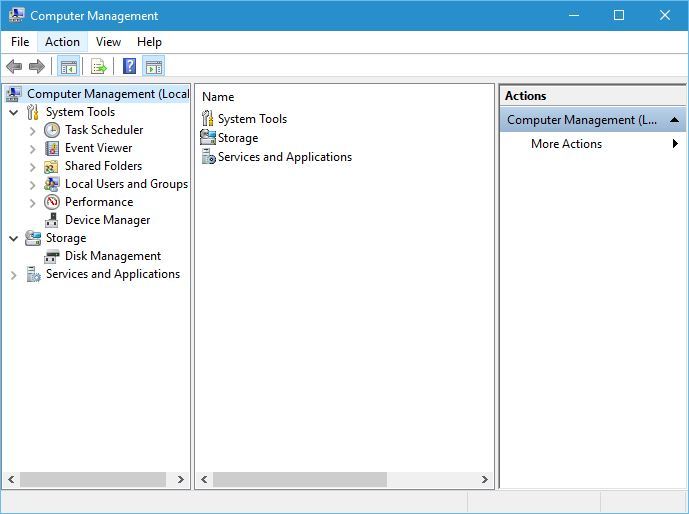Screen dimensions: 689x514
Task: Select Task Scheduler in the tree
Action: [104, 130]
